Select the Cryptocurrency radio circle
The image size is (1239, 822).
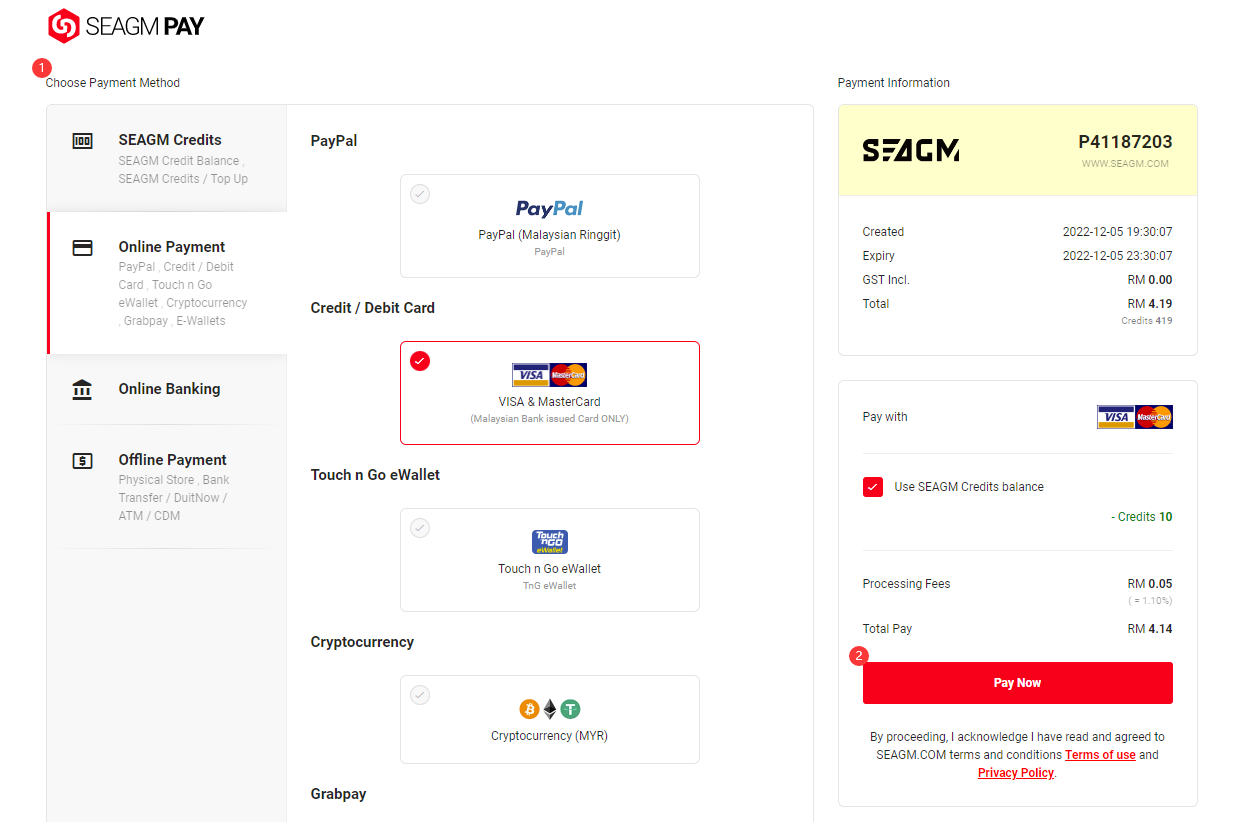click(420, 694)
